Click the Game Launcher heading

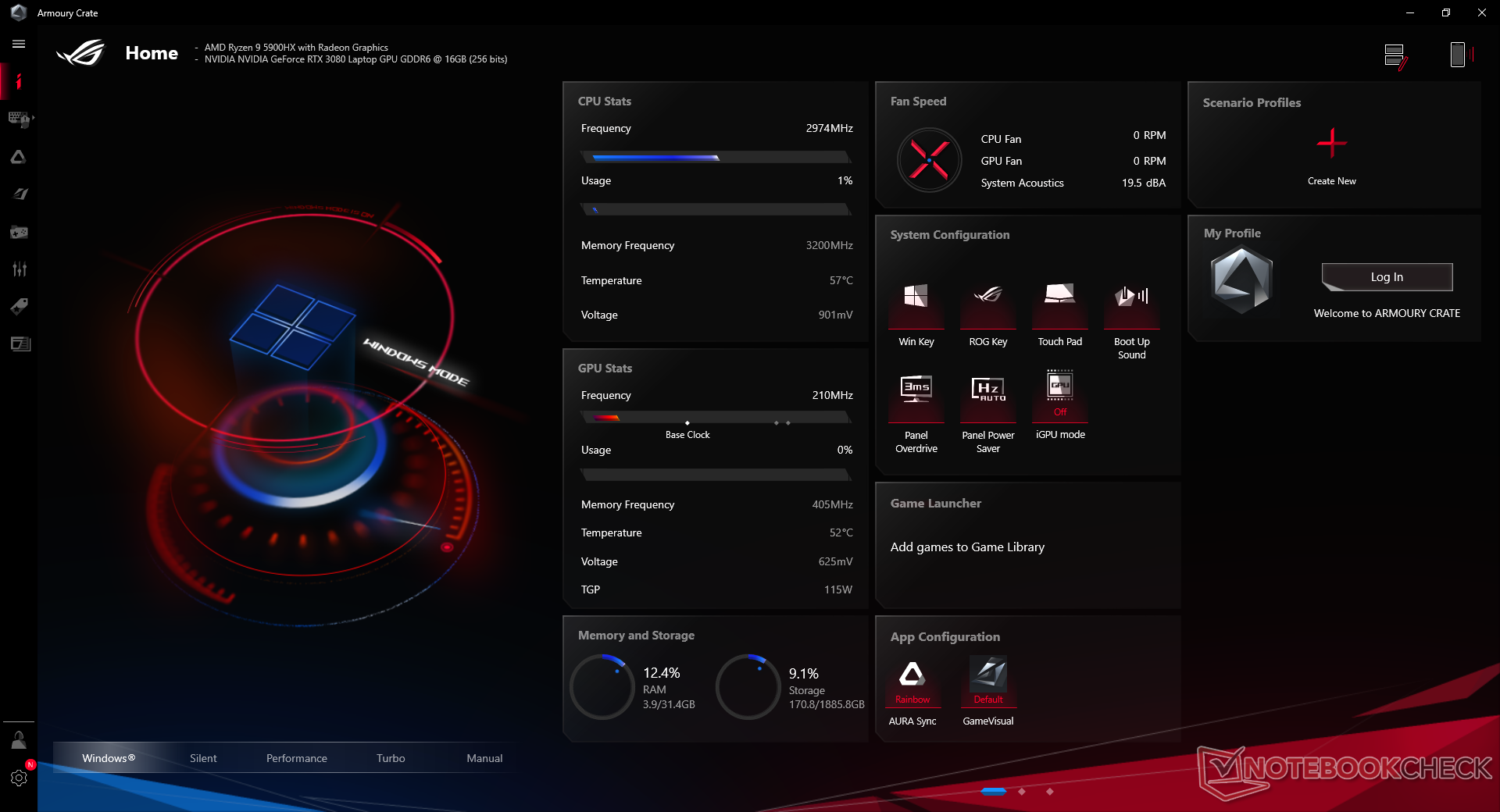click(x=936, y=504)
